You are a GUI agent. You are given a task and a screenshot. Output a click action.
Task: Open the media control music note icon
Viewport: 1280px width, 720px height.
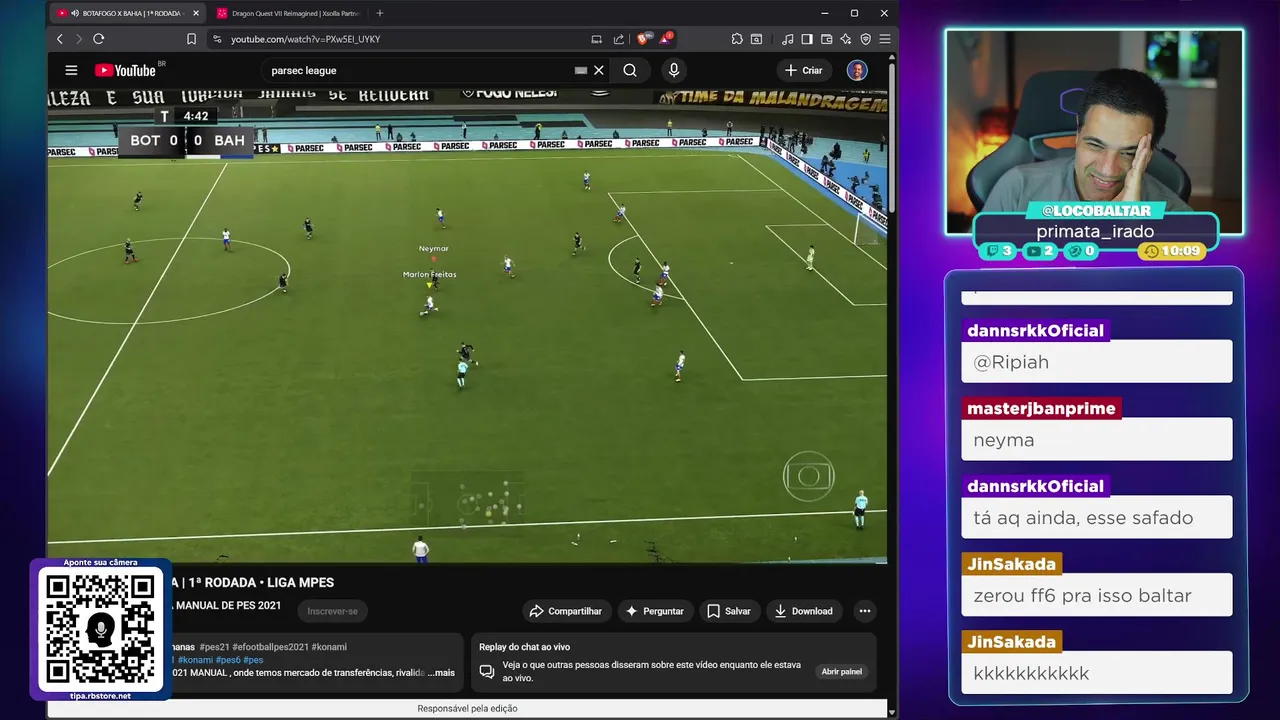pos(788,39)
